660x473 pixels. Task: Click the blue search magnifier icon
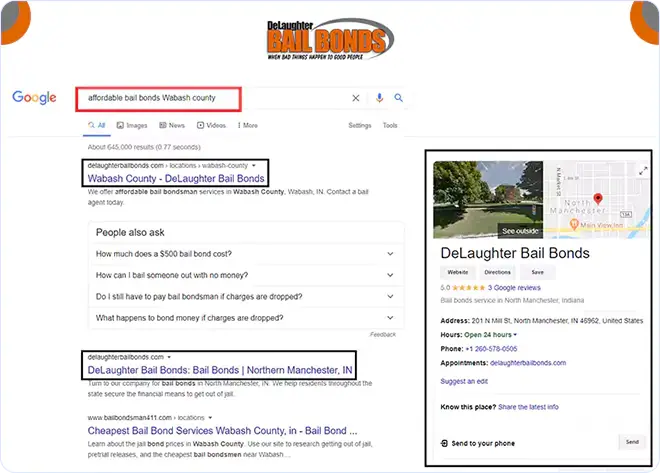coord(399,98)
